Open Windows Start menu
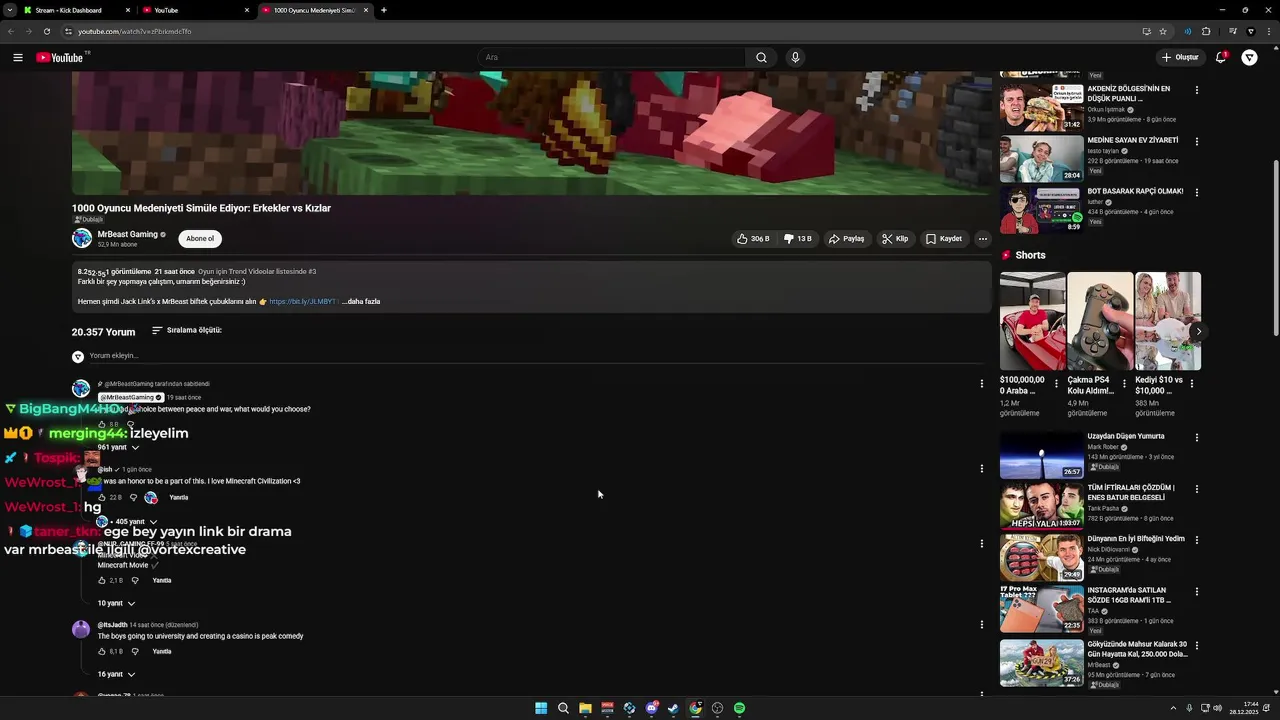This screenshot has height=720, width=1280. (x=541, y=708)
